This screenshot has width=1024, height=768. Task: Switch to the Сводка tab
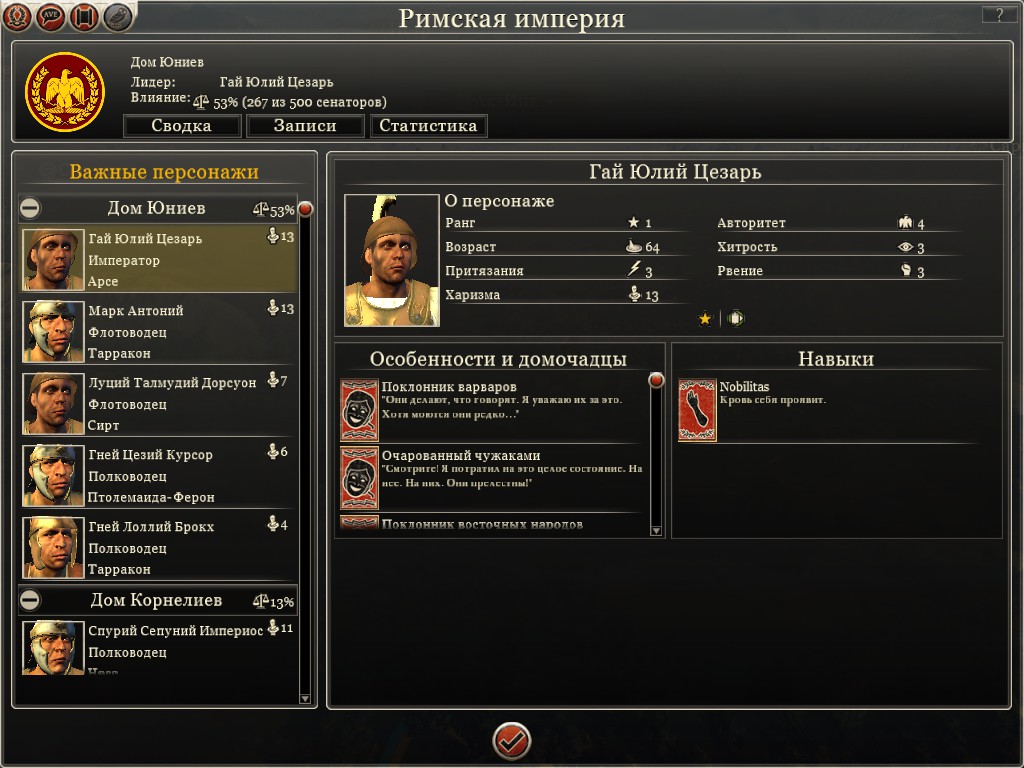pyautogui.click(x=182, y=125)
